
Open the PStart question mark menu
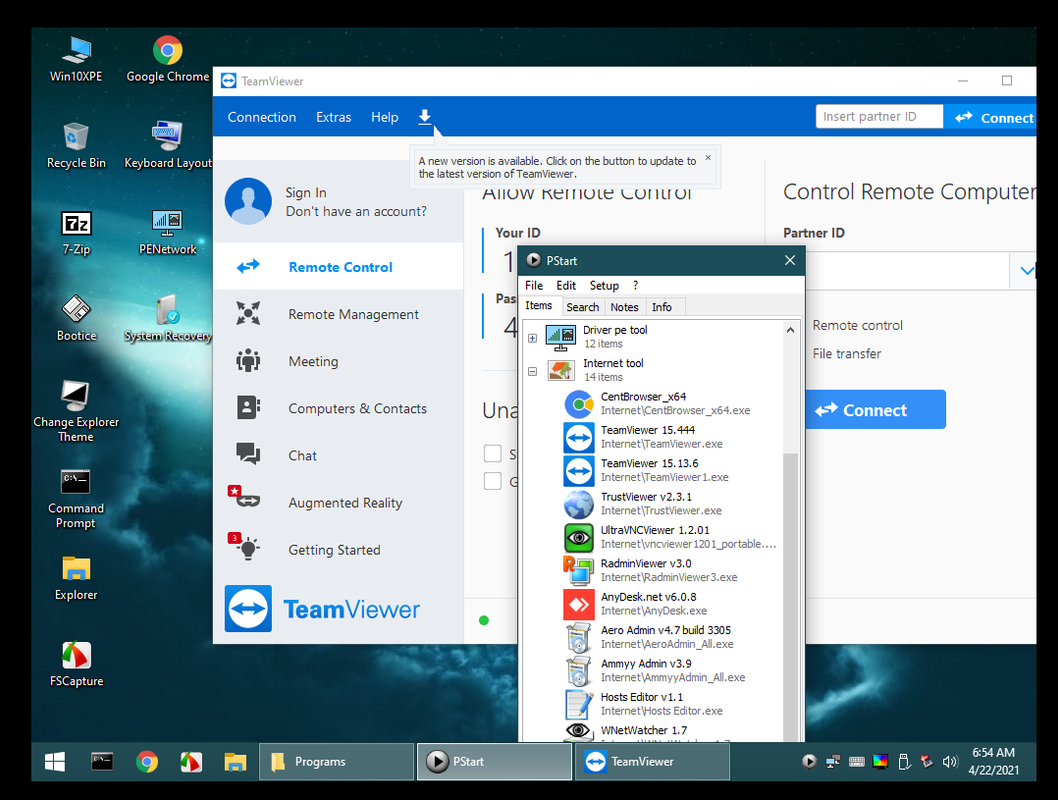635,285
